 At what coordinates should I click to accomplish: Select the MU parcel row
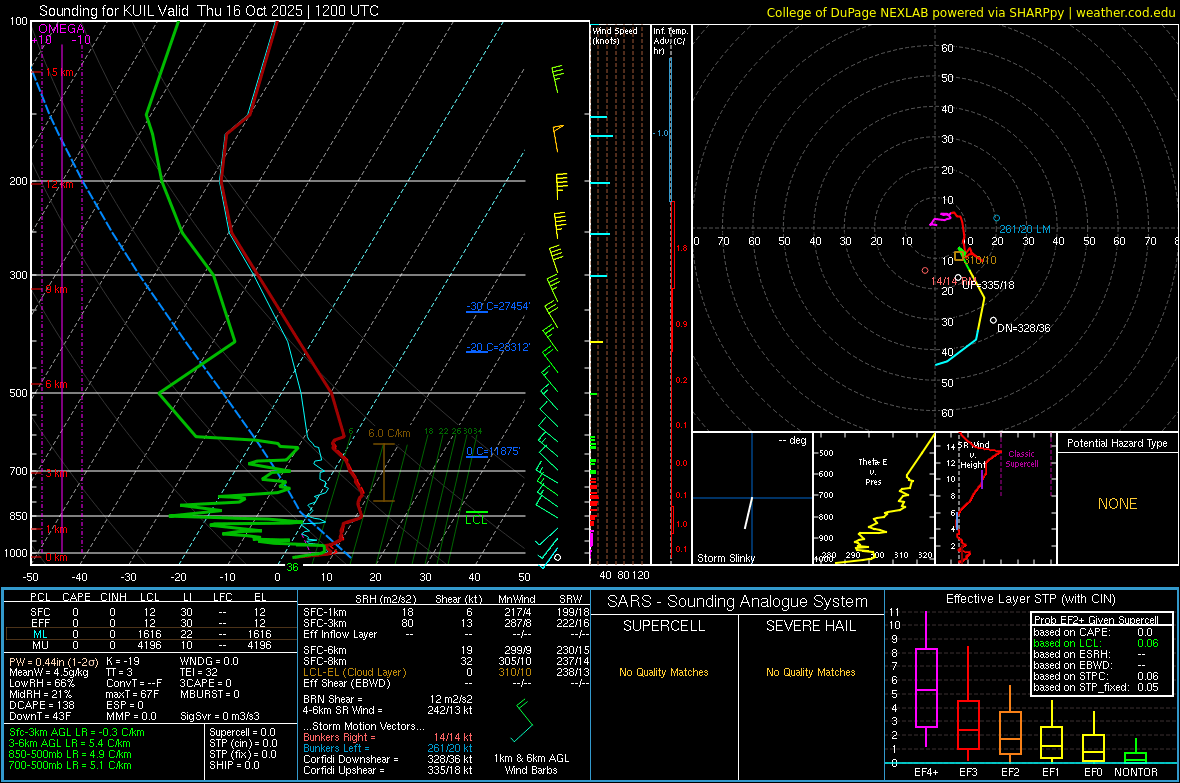click(x=150, y=645)
